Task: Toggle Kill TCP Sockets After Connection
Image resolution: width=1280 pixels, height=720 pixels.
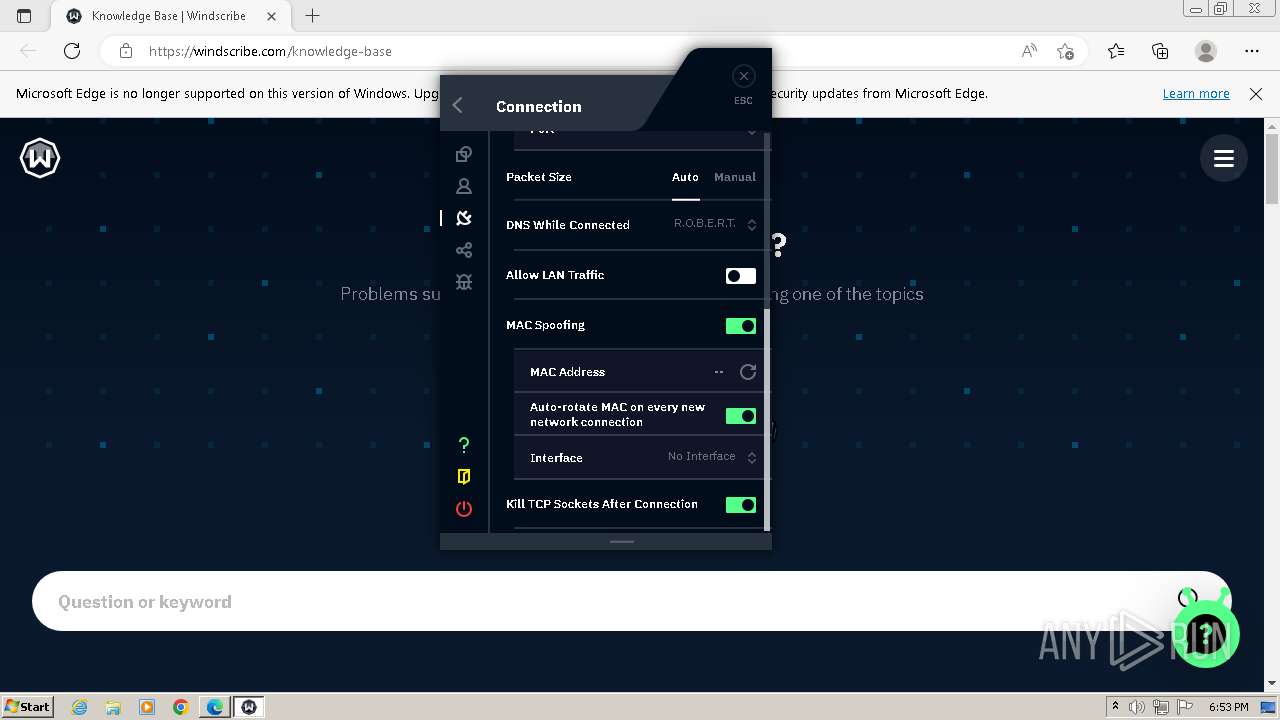Action: tap(741, 505)
